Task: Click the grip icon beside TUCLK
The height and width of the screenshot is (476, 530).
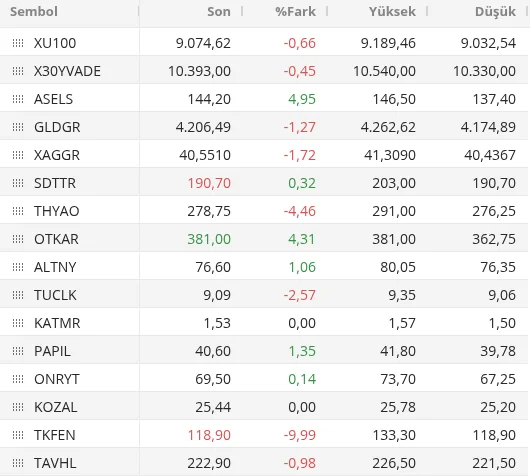Action: (18, 295)
